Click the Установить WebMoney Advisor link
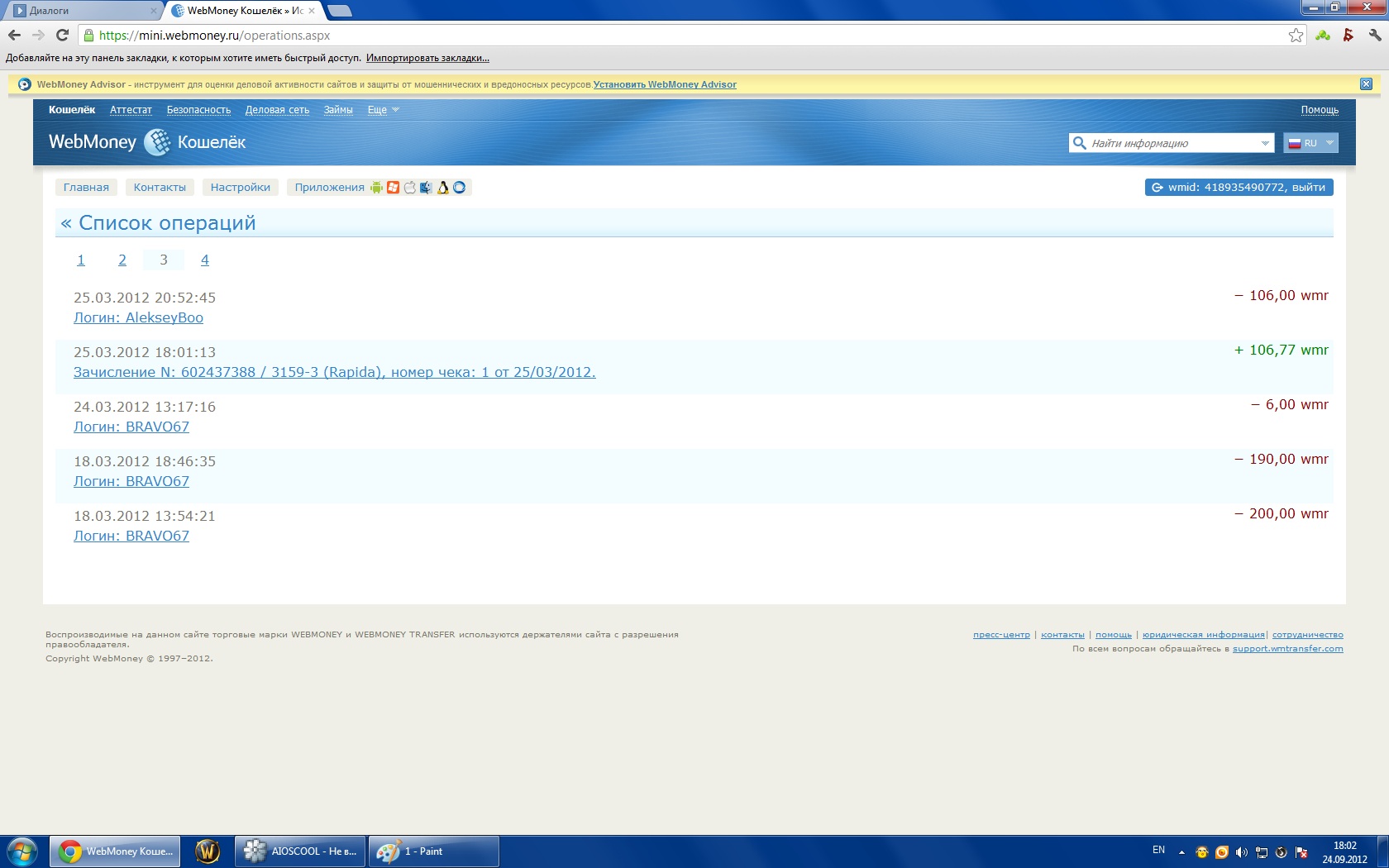1389x868 pixels. 665,84
